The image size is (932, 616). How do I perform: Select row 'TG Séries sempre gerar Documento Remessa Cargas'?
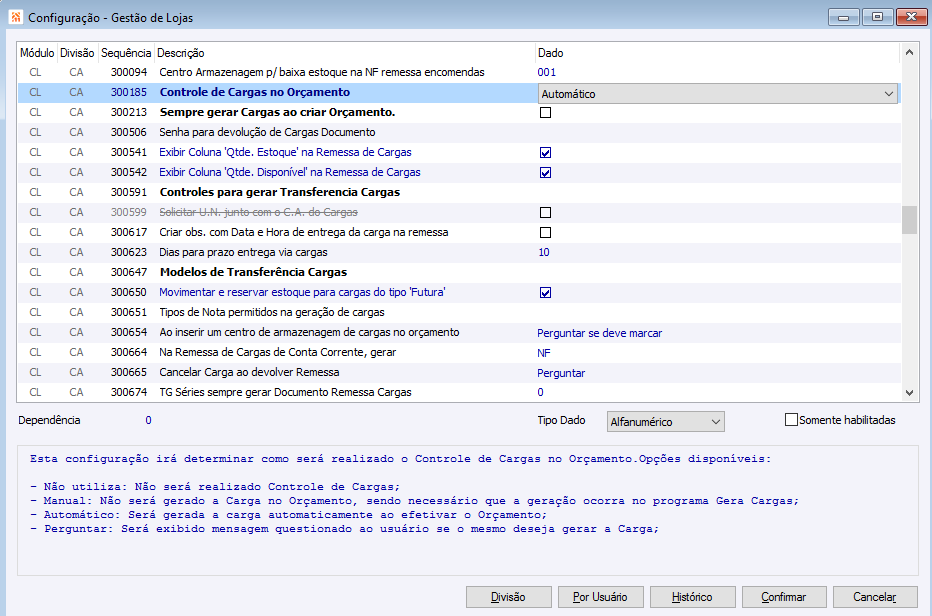459,392
